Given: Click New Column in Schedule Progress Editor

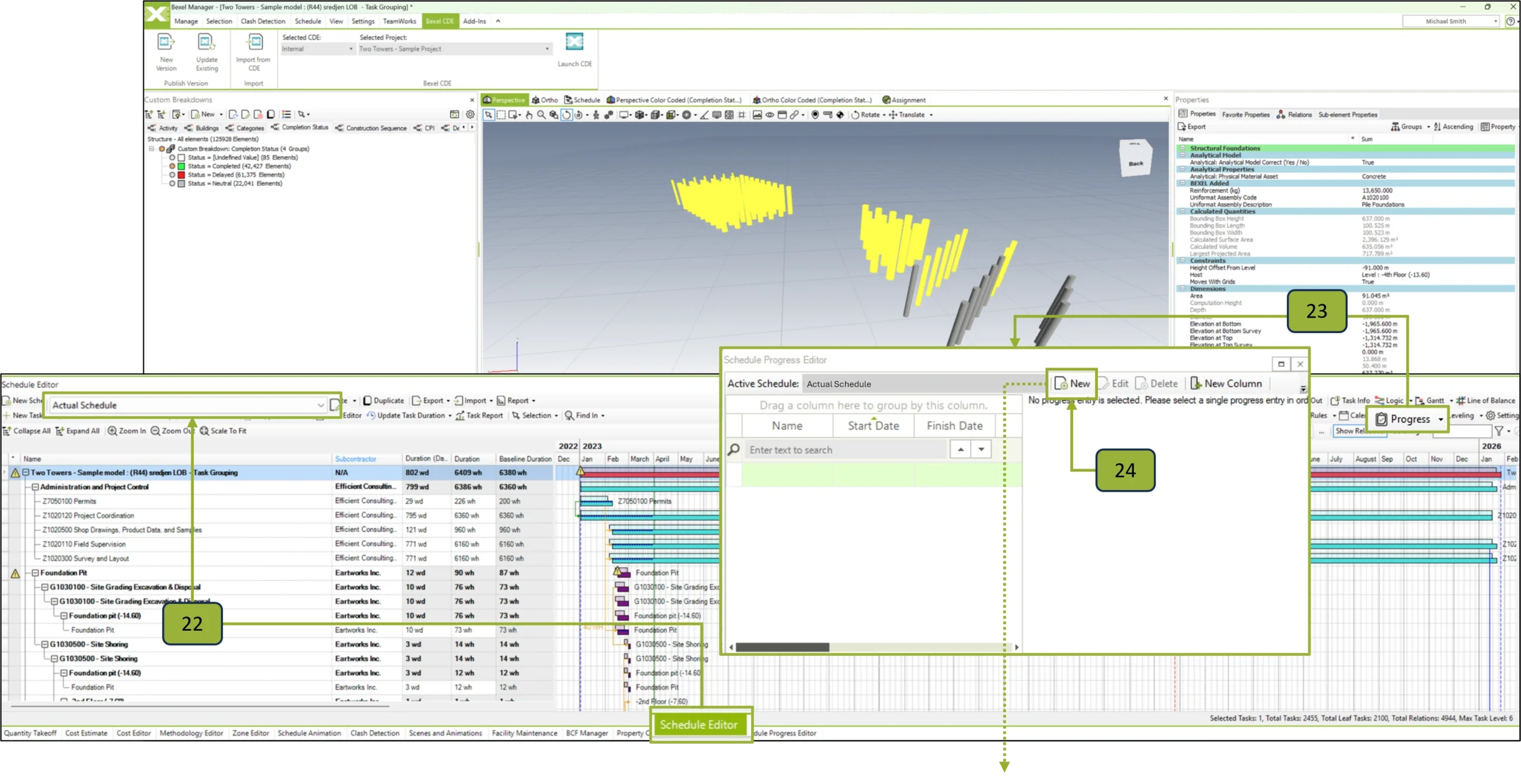Looking at the screenshot, I should 1226,384.
